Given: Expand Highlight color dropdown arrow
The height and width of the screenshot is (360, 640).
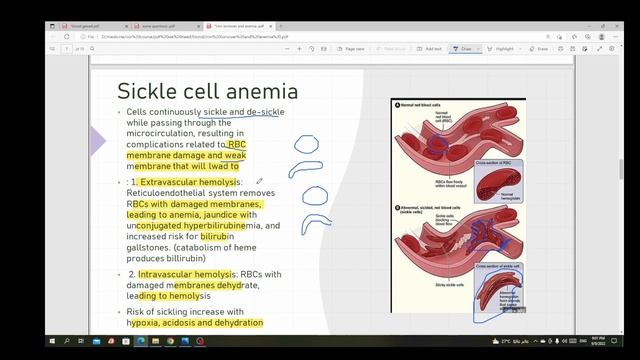Looking at the screenshot, I should pos(520,49).
